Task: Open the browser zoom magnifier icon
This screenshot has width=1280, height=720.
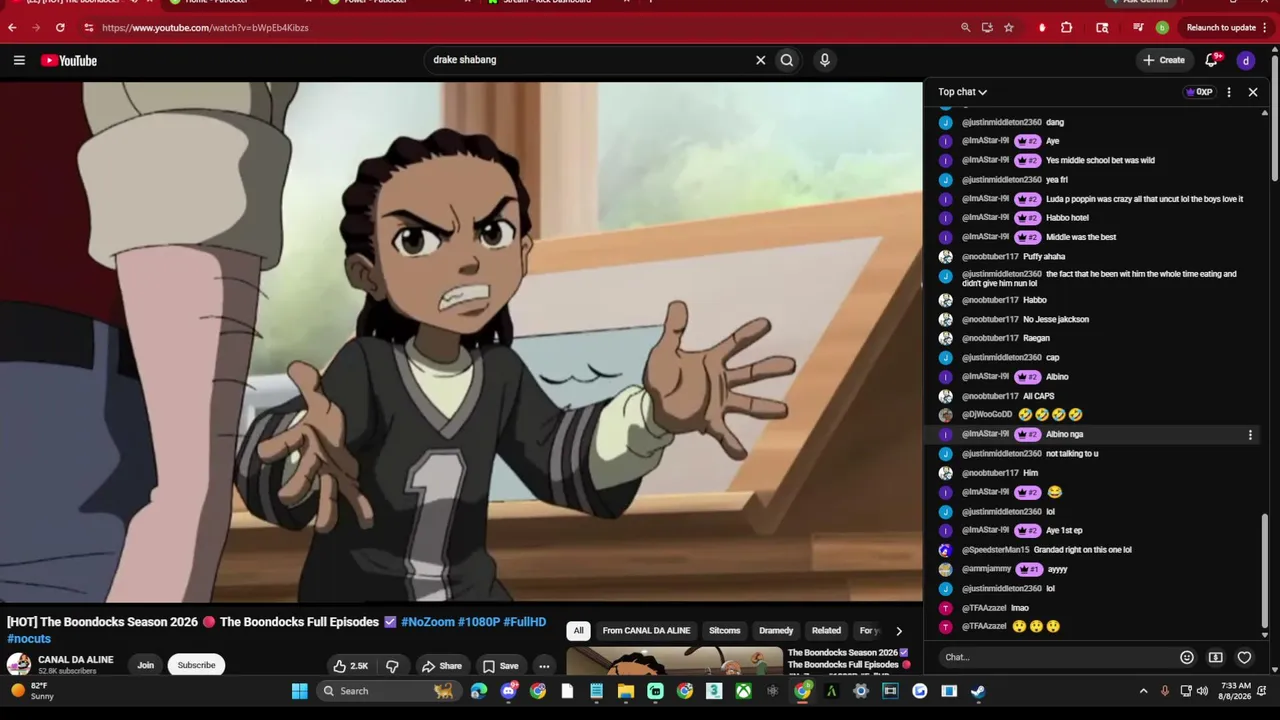Action: [x=965, y=28]
